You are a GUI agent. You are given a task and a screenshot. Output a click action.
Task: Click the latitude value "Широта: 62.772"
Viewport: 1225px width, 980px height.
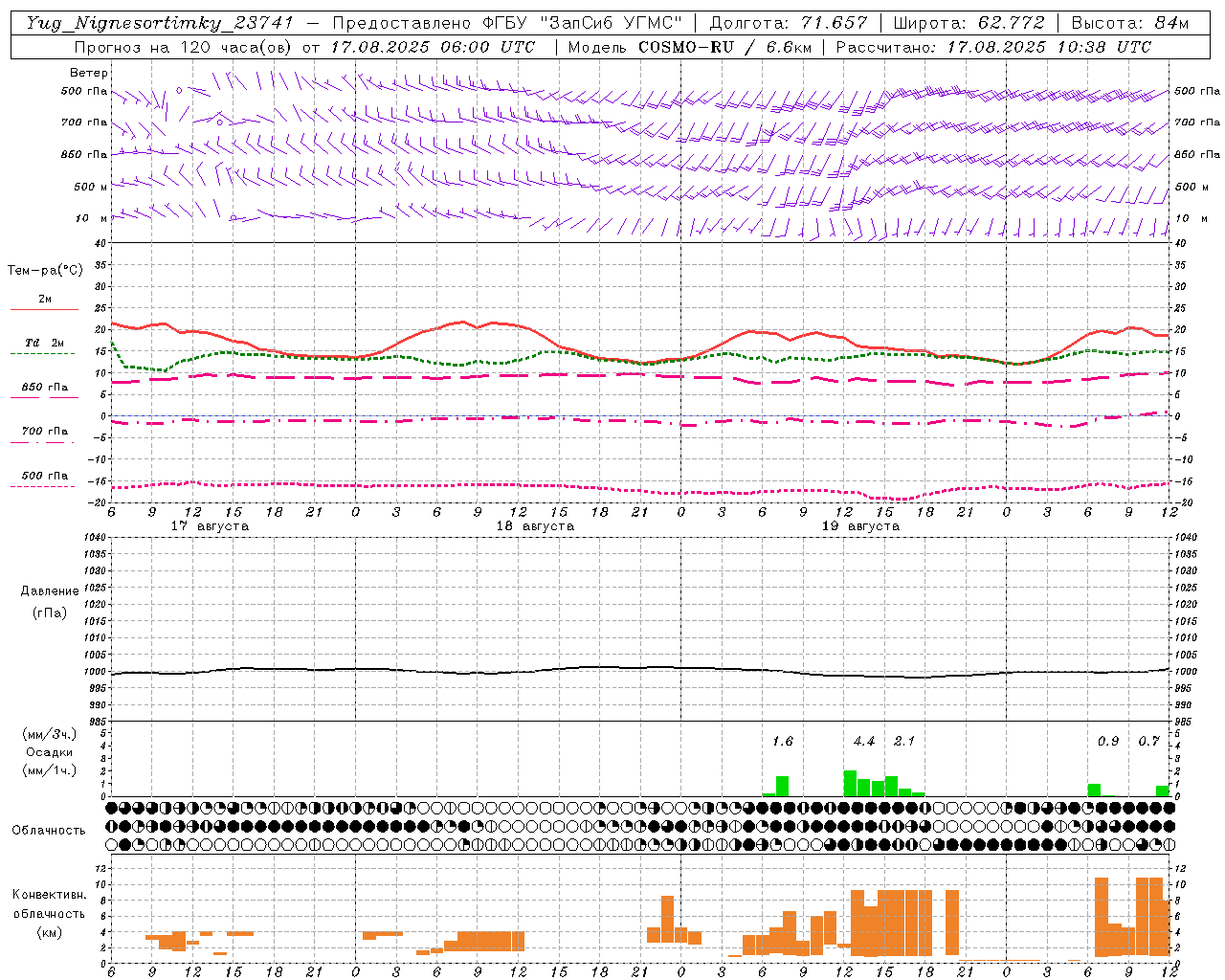[969, 23]
